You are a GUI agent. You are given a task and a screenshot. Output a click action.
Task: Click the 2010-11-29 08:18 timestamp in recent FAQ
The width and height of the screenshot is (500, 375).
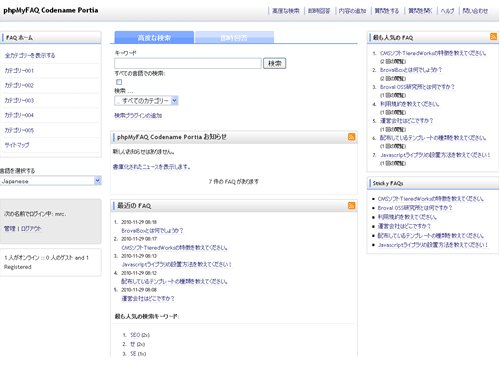[x=139, y=222]
